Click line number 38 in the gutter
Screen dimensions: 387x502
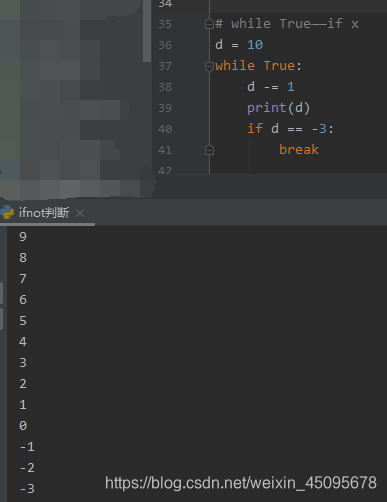(x=165, y=87)
